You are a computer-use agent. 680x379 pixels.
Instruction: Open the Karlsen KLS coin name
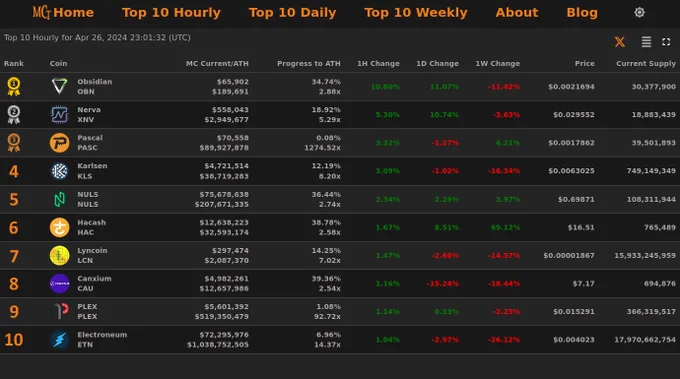click(x=92, y=171)
